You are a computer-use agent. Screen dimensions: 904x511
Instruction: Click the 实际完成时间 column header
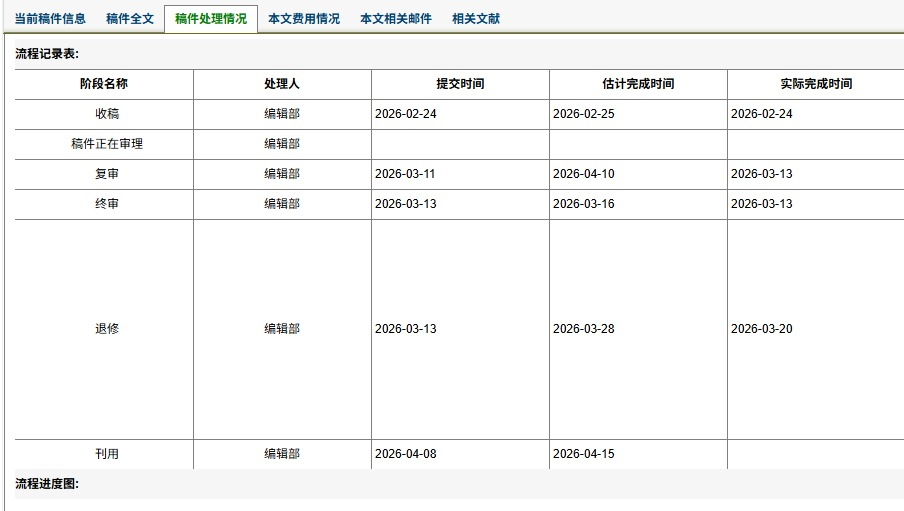(x=815, y=84)
